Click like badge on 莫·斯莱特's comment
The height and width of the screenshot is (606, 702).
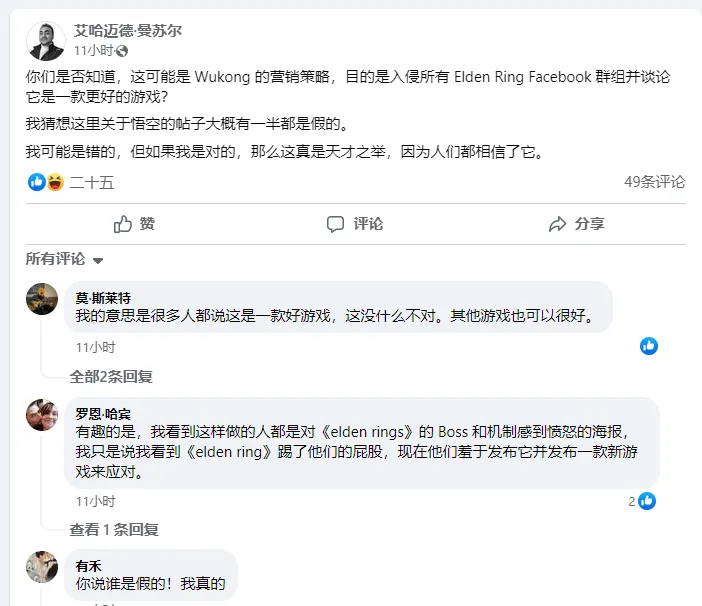pyautogui.click(x=649, y=346)
